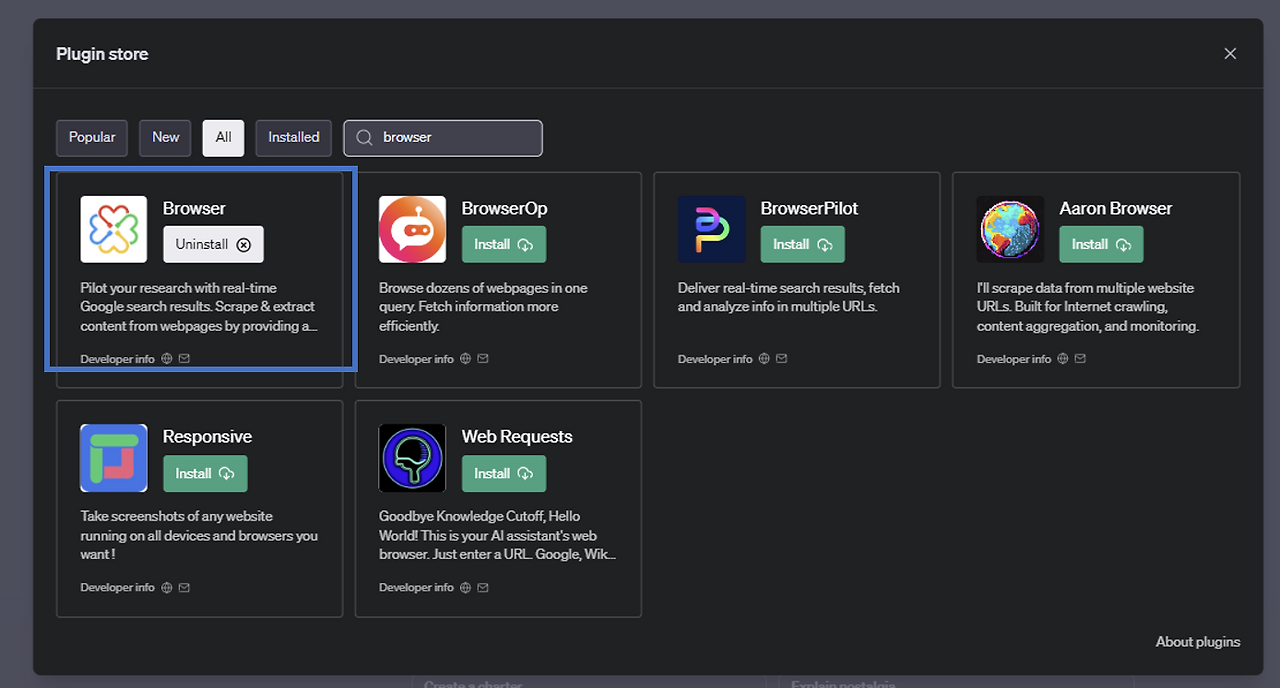The height and width of the screenshot is (688, 1280).
Task: Click the BrowserPilot logo icon
Action: coord(711,229)
